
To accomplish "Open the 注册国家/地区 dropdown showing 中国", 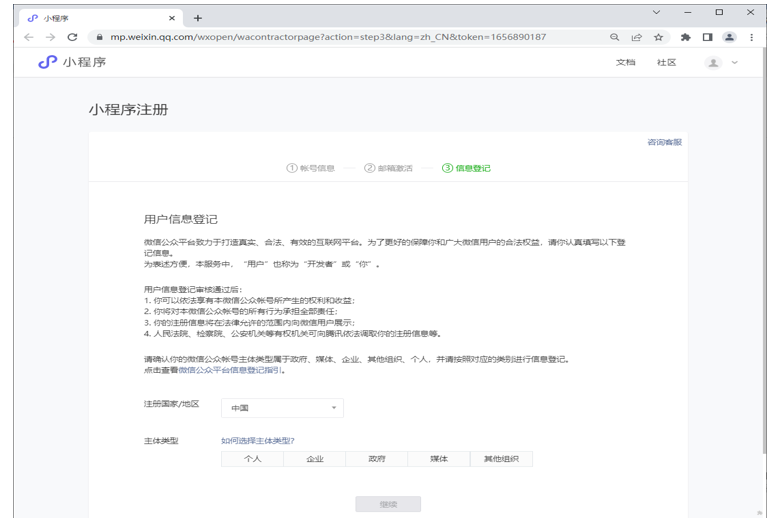I will (282, 408).
